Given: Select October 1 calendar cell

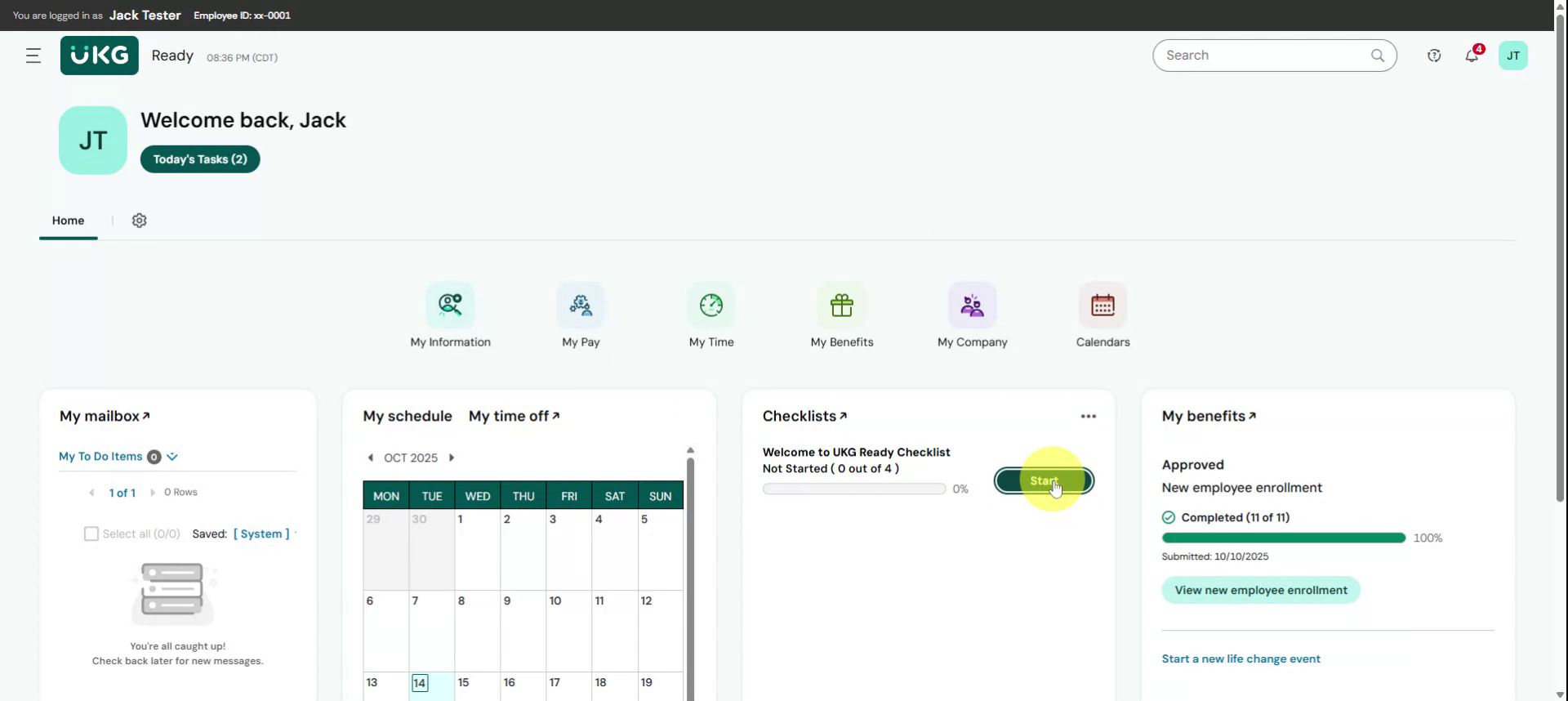Looking at the screenshot, I should tap(477, 550).
